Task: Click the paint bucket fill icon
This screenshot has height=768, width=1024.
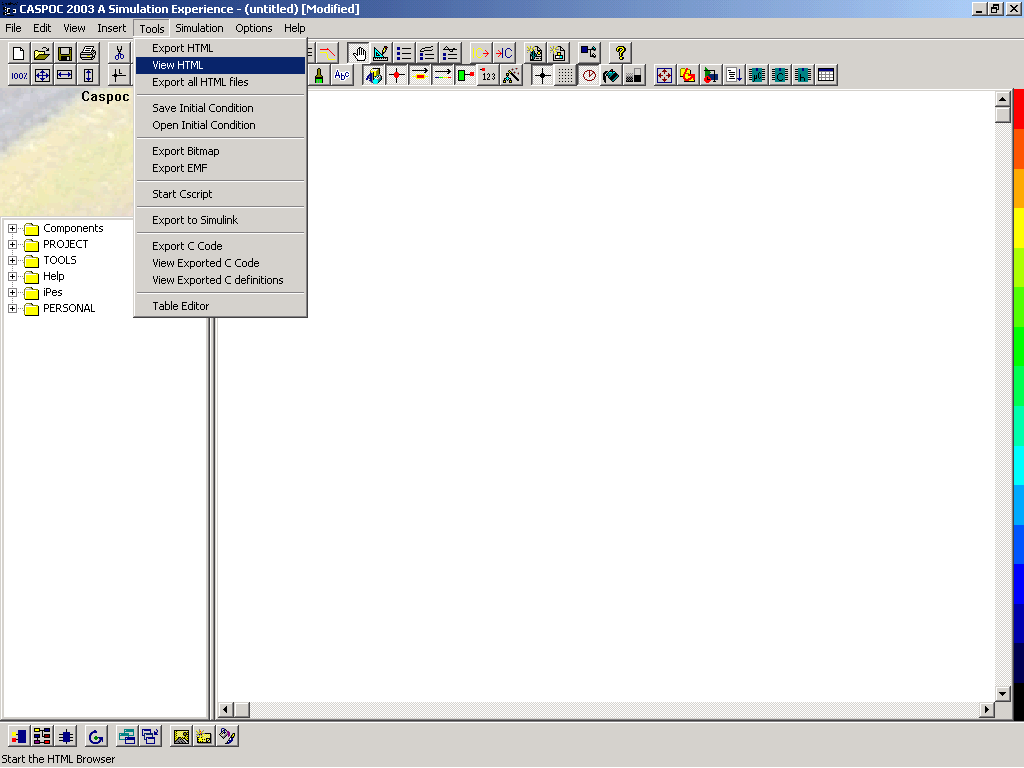Action: tap(611, 75)
